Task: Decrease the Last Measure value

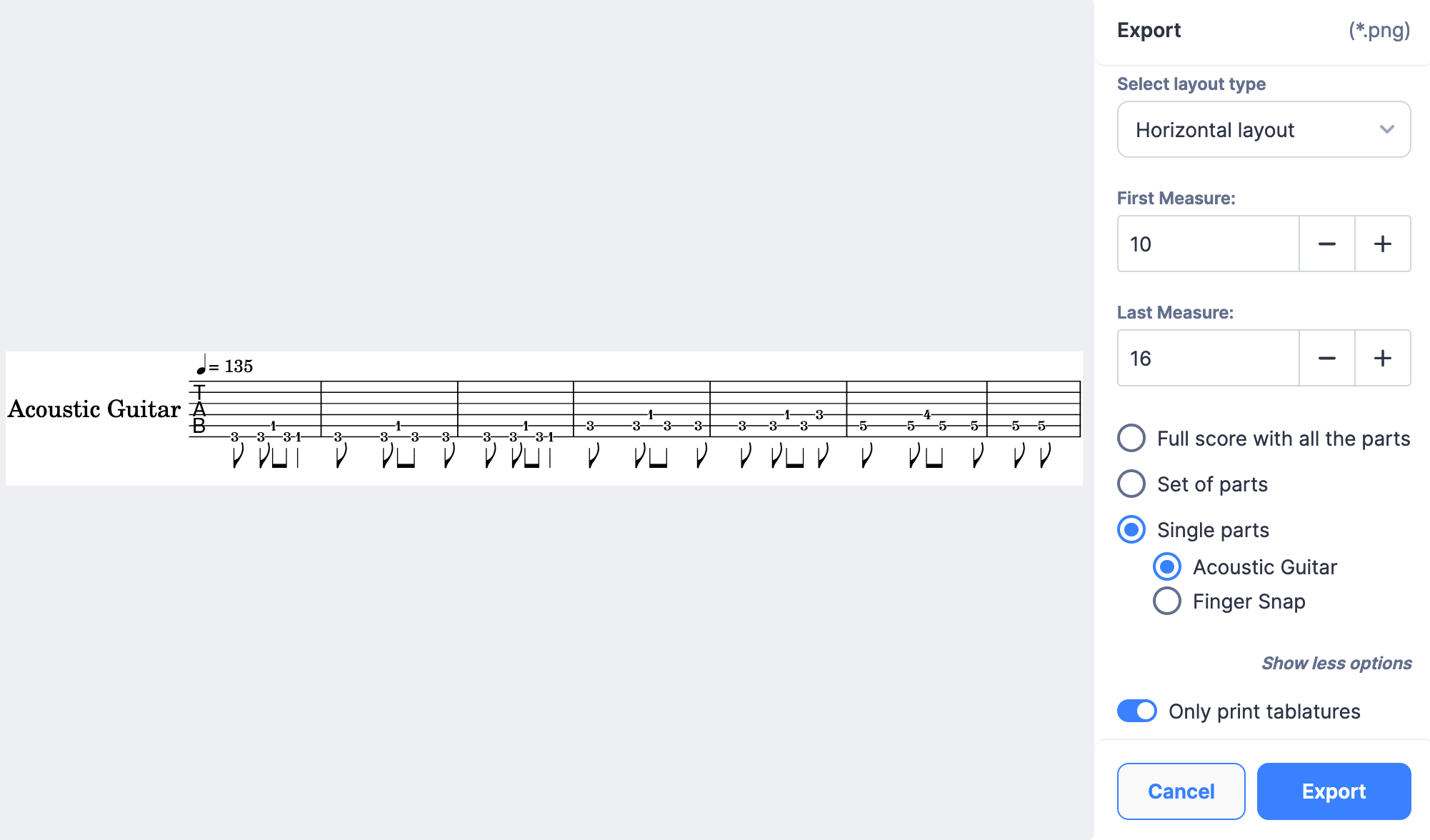Action: tap(1326, 358)
